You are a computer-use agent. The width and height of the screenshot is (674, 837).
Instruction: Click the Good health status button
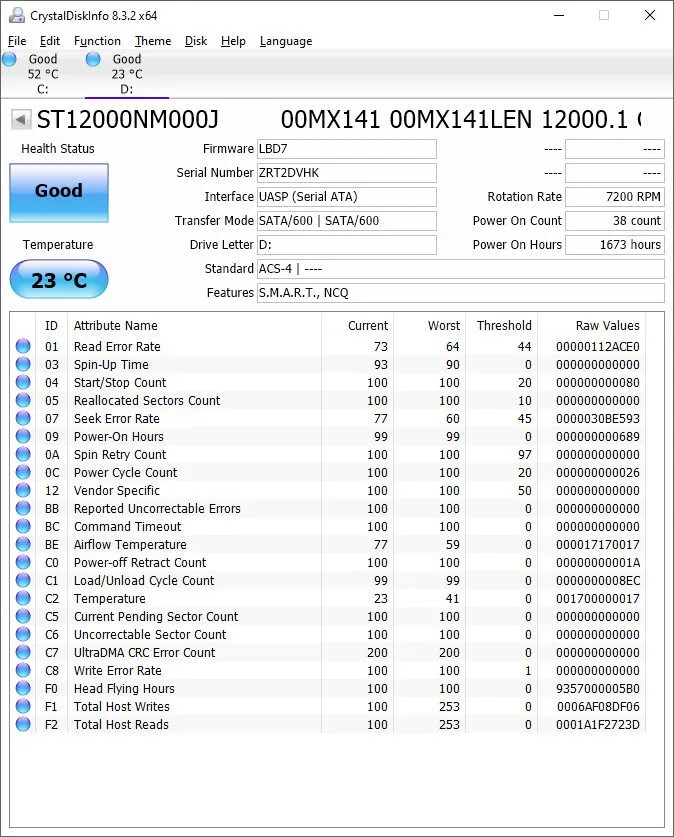point(59,193)
